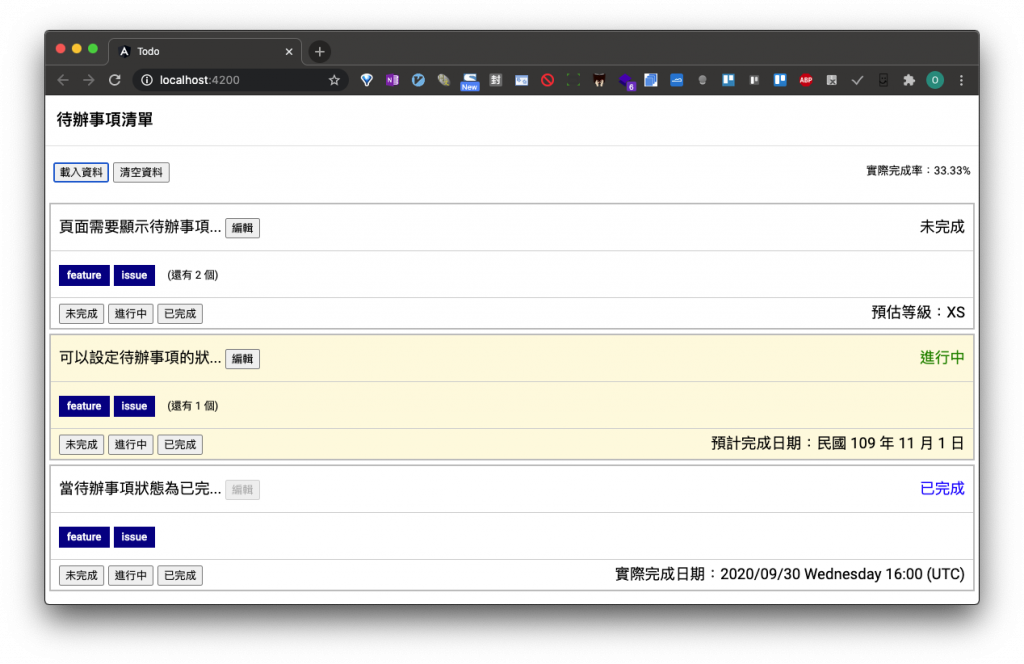1024x664 pixels.
Task: Click feature tag in second todo
Action: [x=84, y=406]
